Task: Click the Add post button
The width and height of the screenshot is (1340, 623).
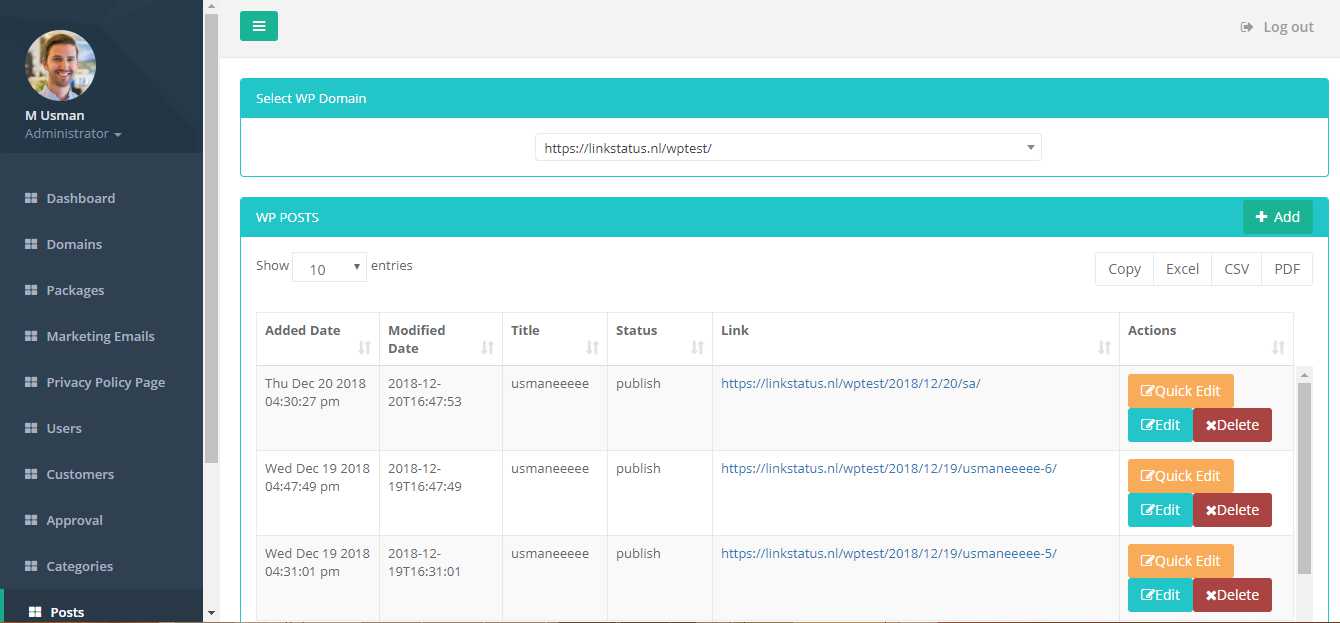Action: click(x=1278, y=217)
